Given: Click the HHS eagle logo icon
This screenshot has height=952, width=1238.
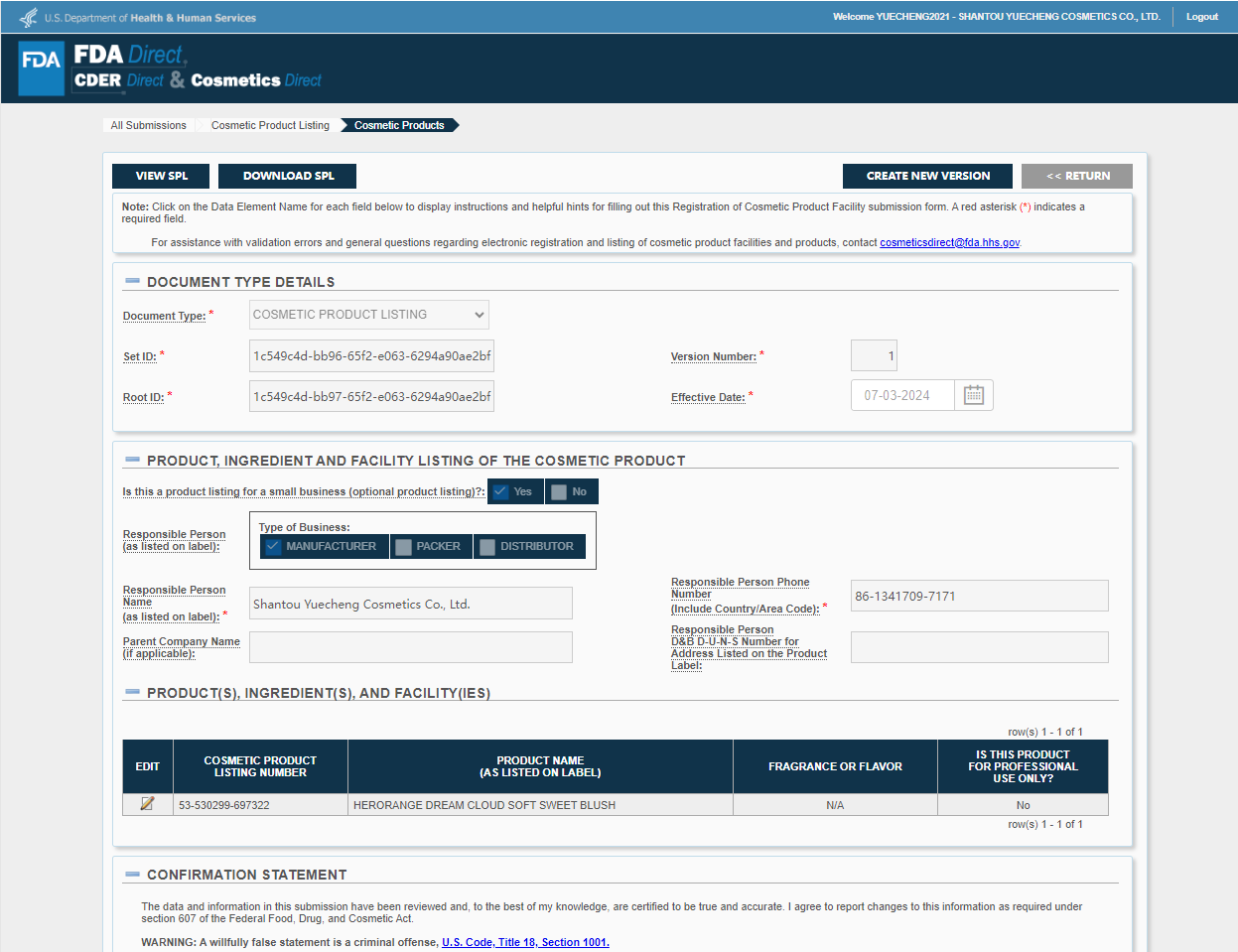Looking at the screenshot, I should click(x=29, y=18).
